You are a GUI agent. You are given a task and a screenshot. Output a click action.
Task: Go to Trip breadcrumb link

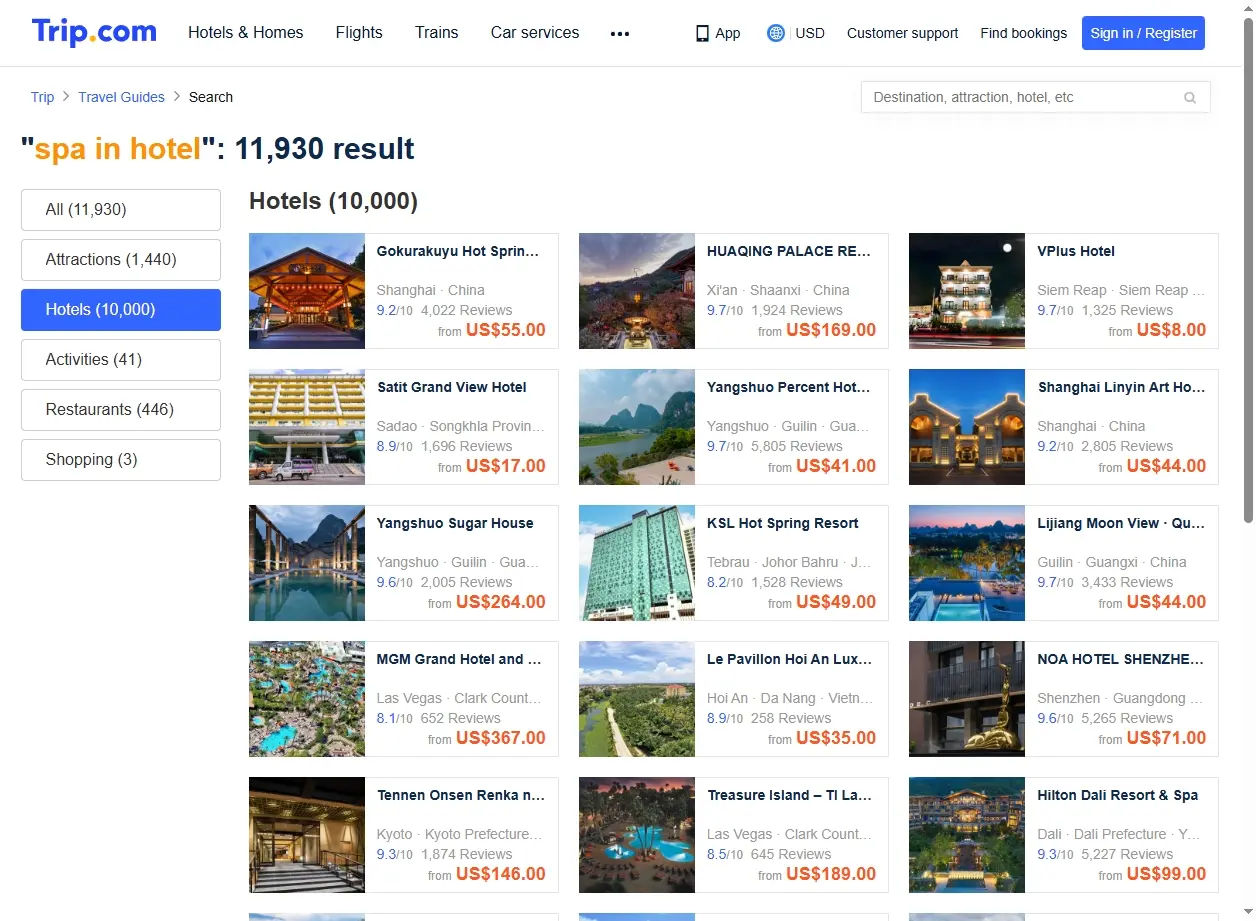[x=42, y=97]
